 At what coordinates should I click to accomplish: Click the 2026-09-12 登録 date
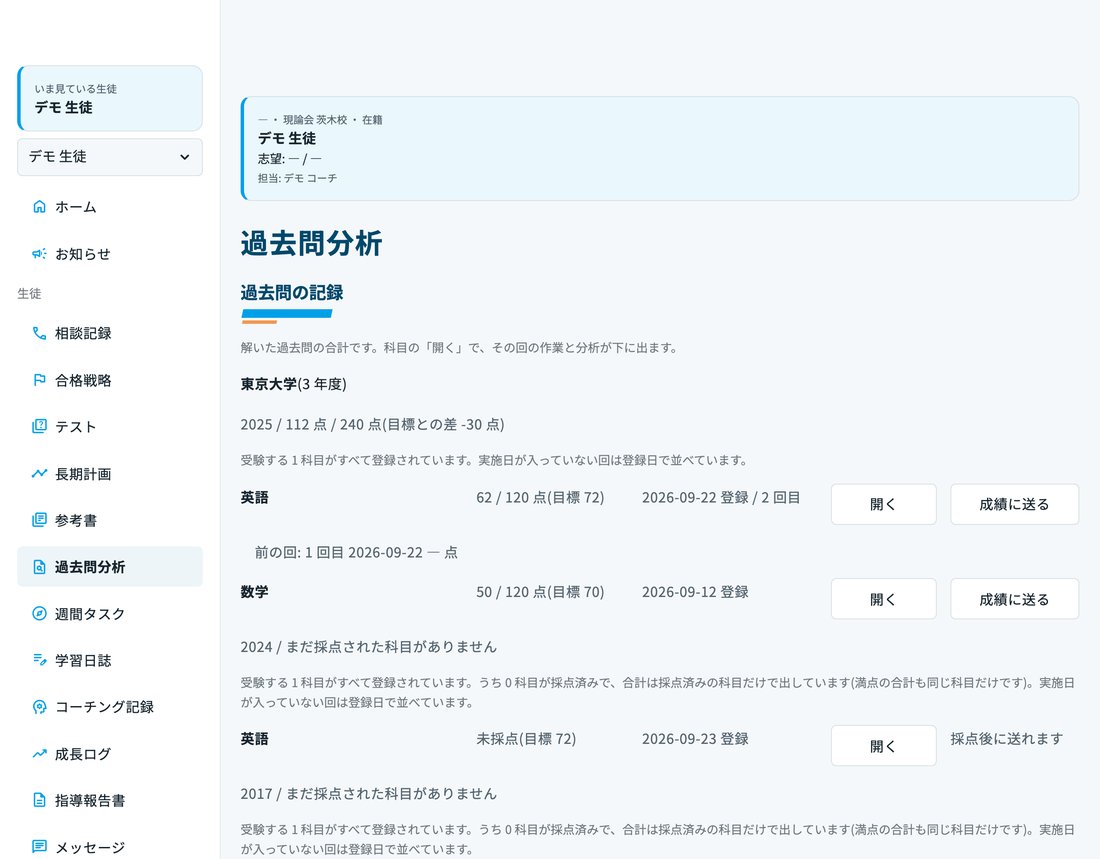point(695,592)
